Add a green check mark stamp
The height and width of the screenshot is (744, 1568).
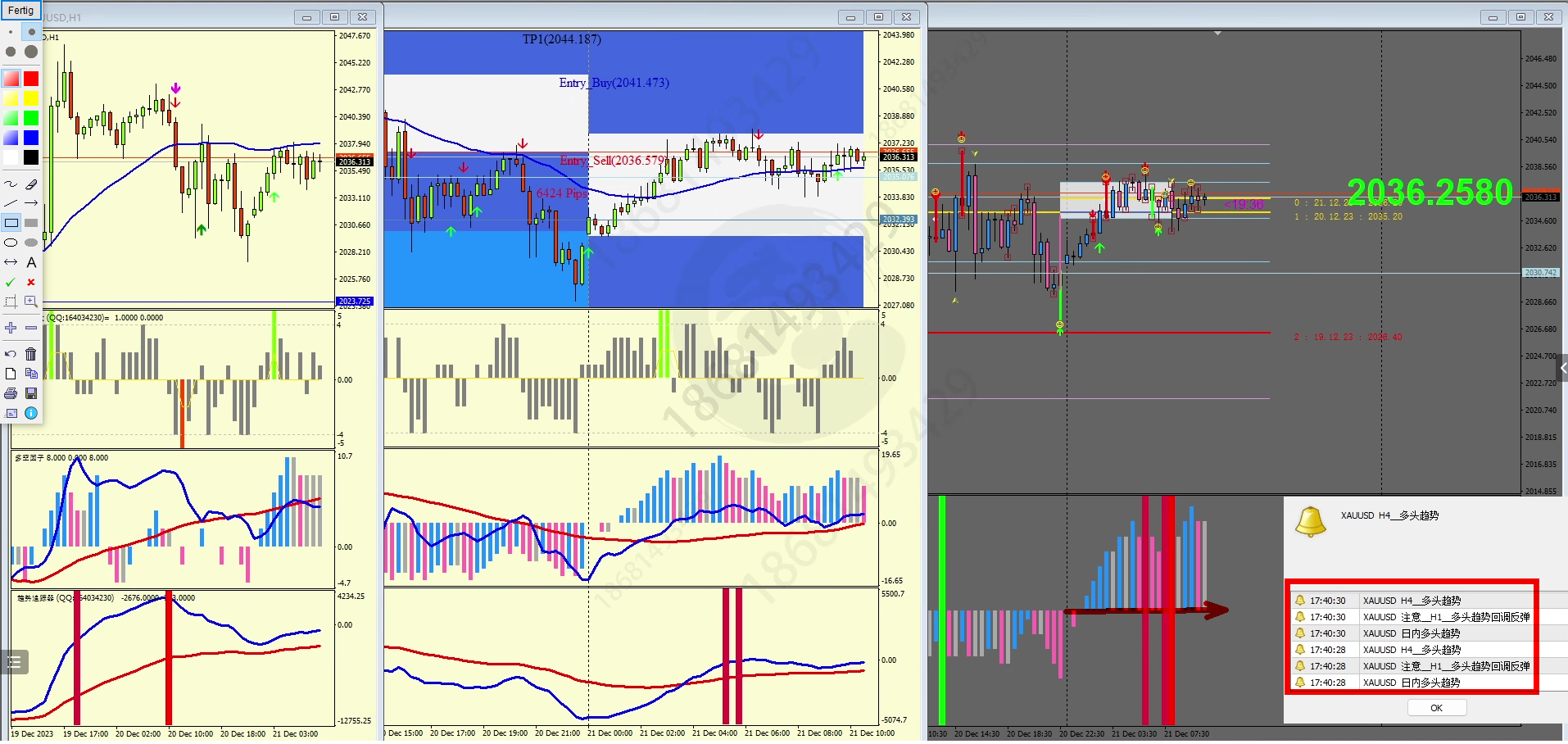[x=11, y=282]
